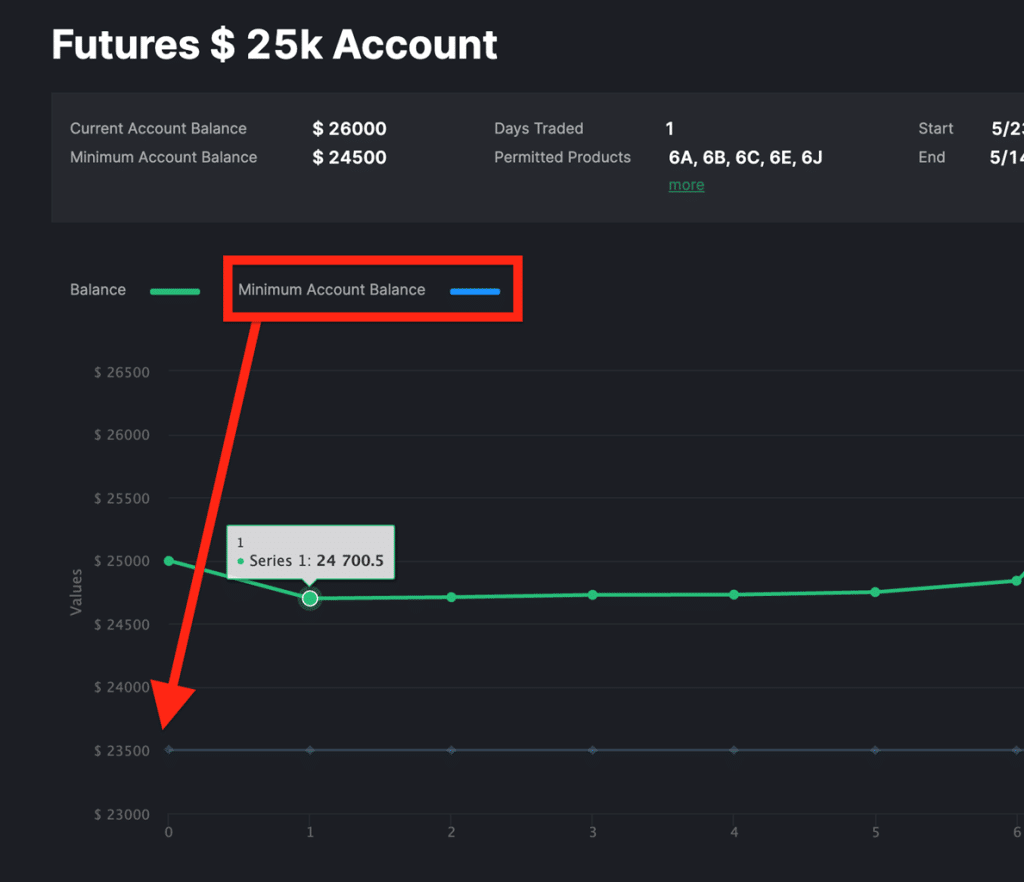Select the highlighted Balance point at day 1
This screenshot has width=1024, height=882.
[x=310, y=598]
